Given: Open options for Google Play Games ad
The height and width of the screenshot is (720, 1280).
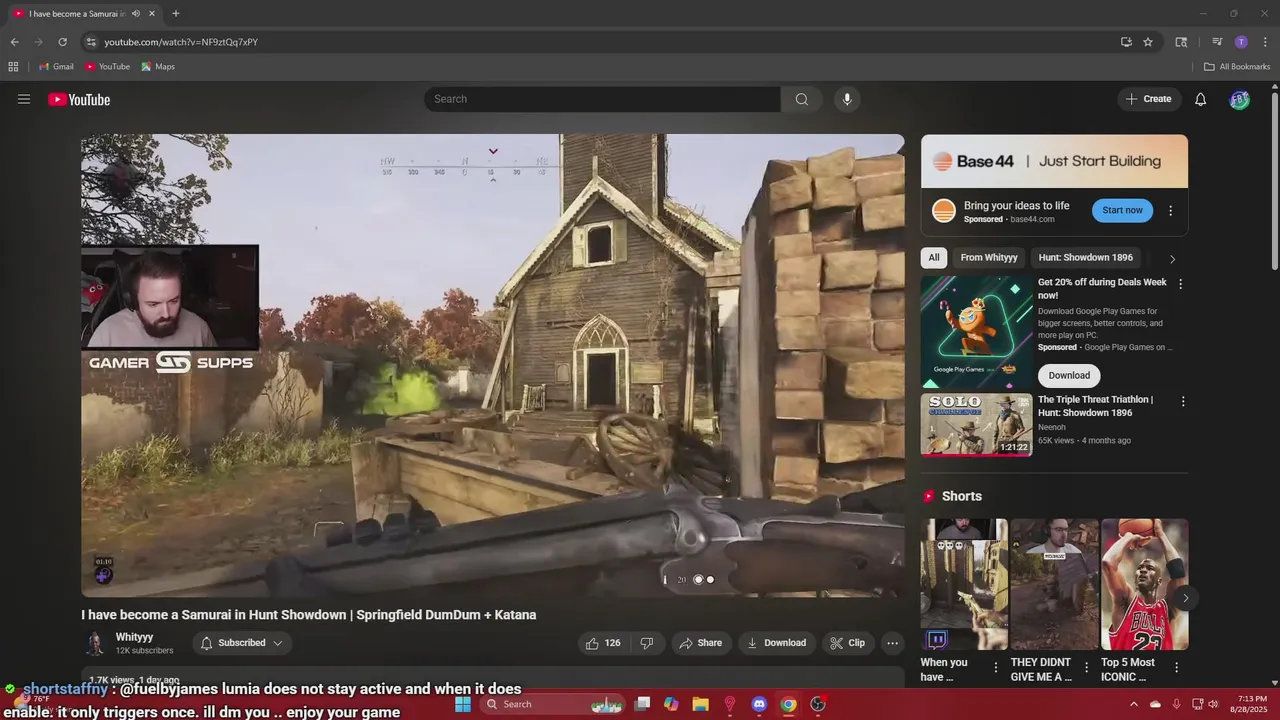Looking at the screenshot, I should coord(1180,284).
